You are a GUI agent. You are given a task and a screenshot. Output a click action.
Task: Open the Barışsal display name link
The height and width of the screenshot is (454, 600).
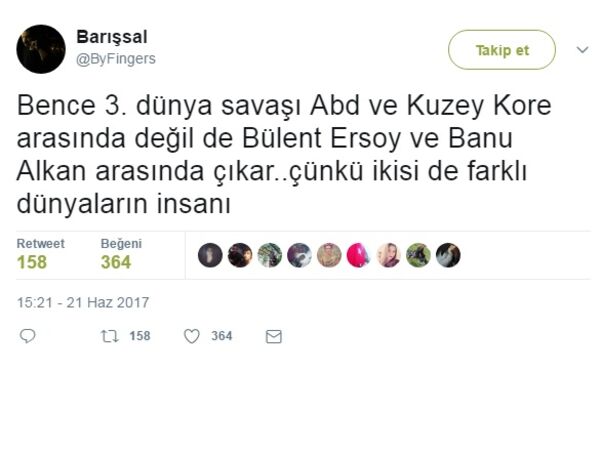(x=112, y=37)
